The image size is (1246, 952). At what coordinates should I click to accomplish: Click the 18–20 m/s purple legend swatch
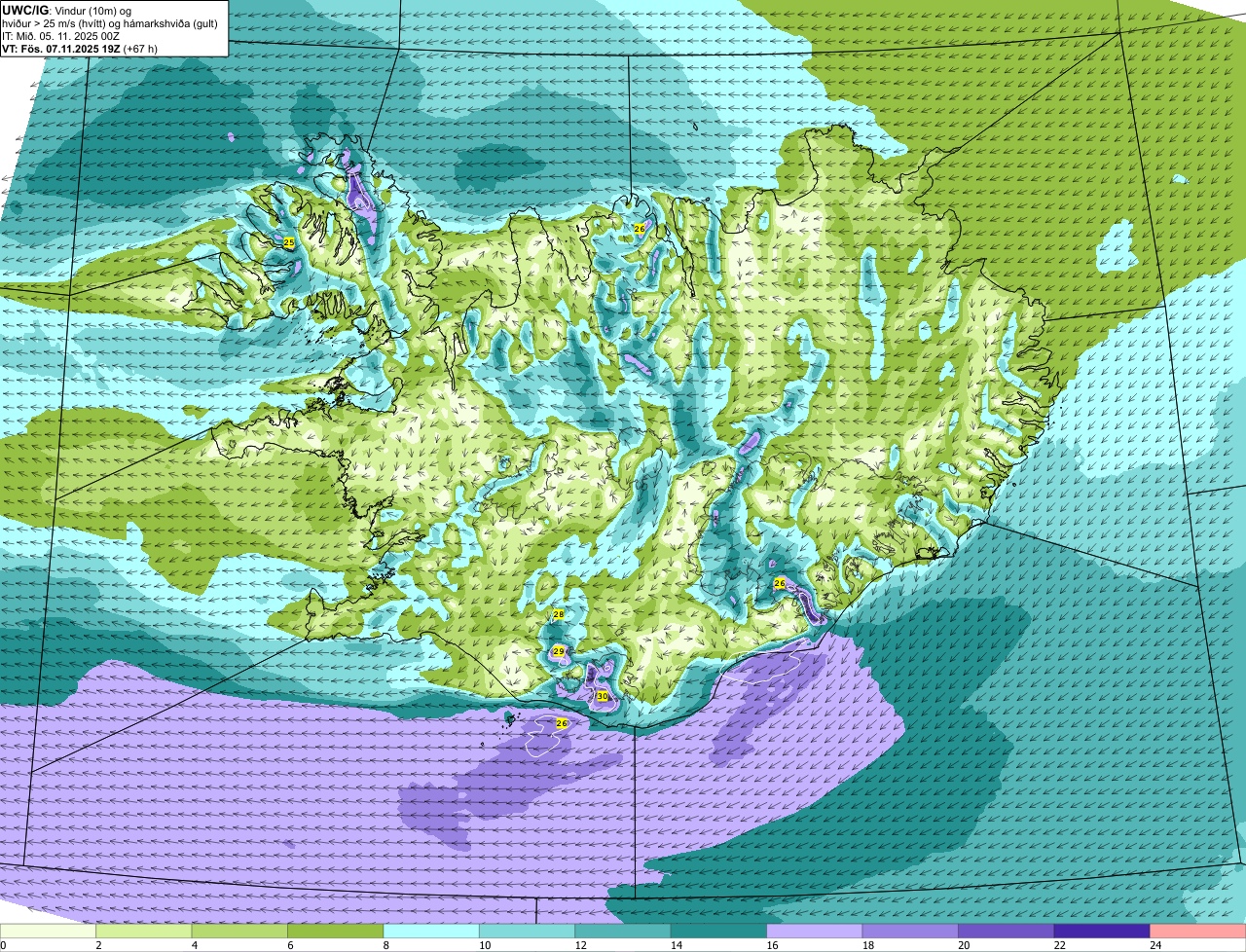(910, 931)
